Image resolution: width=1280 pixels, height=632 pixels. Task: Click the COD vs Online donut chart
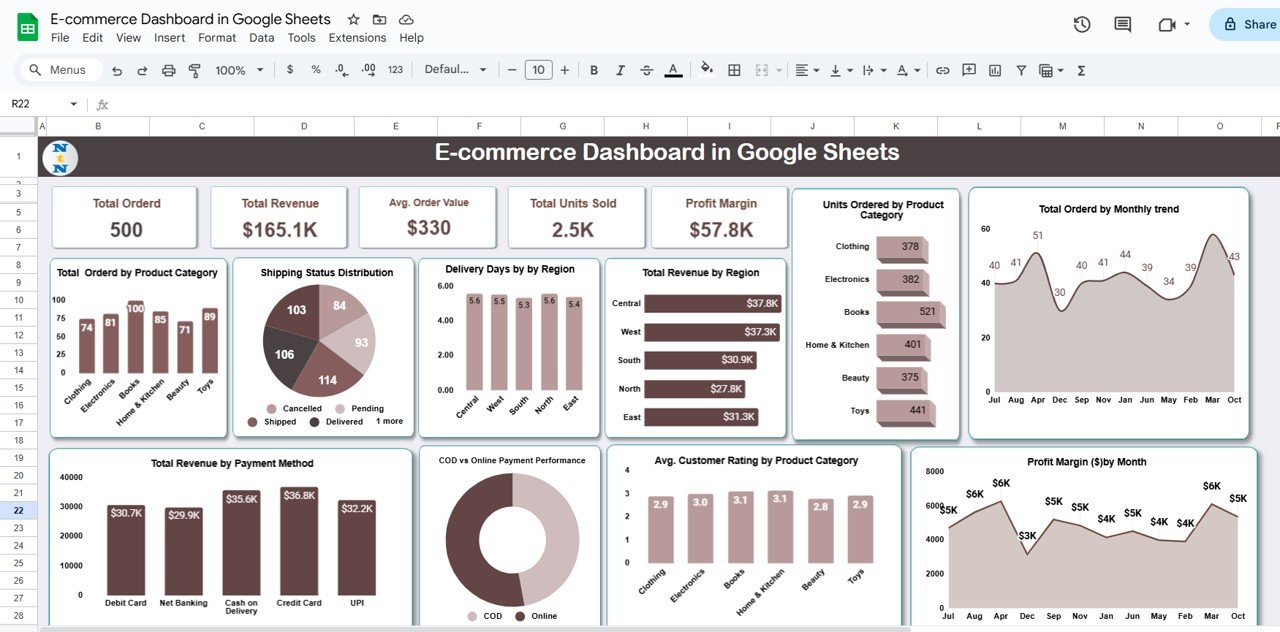512,540
